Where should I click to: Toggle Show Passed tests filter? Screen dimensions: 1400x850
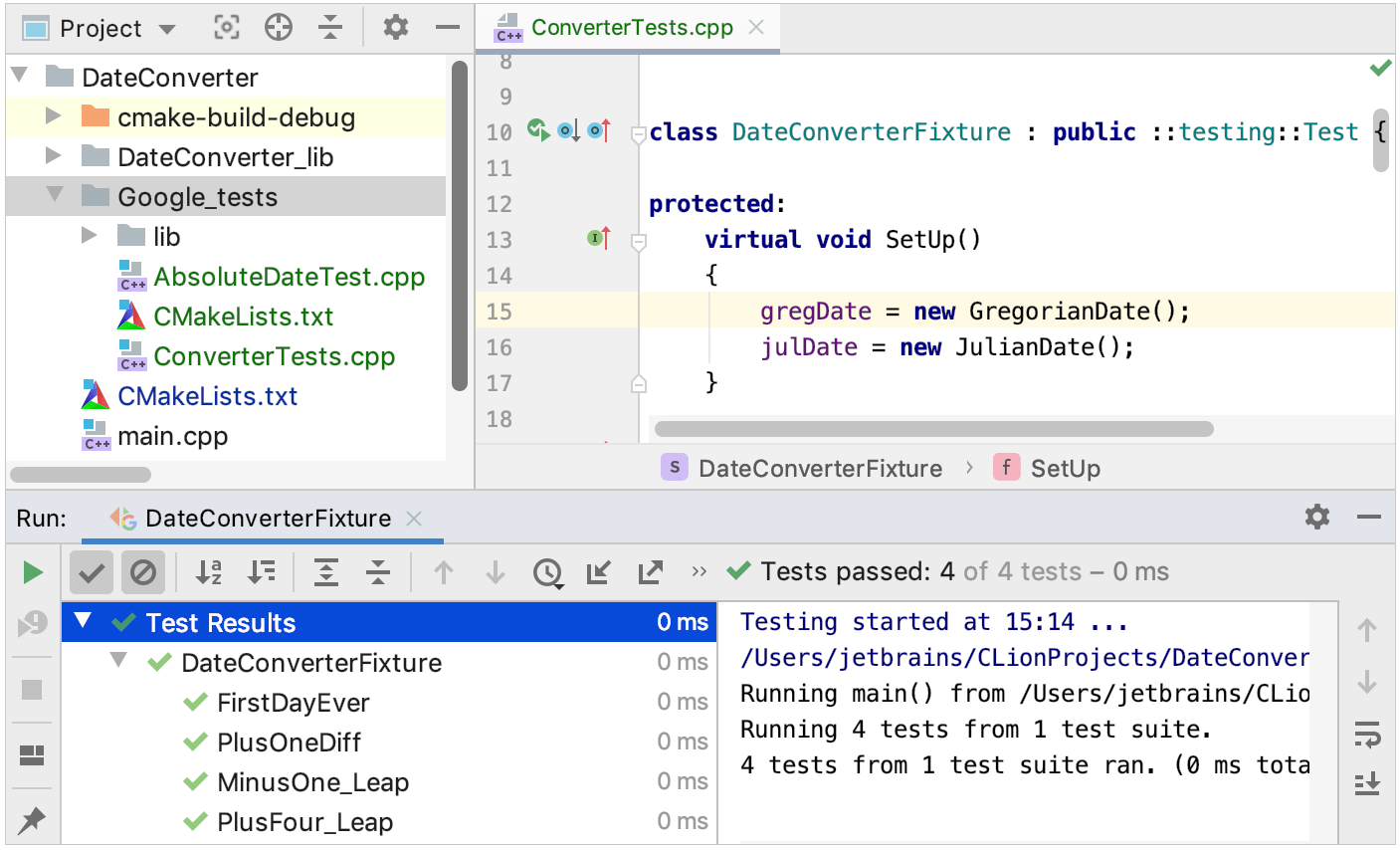click(x=92, y=572)
